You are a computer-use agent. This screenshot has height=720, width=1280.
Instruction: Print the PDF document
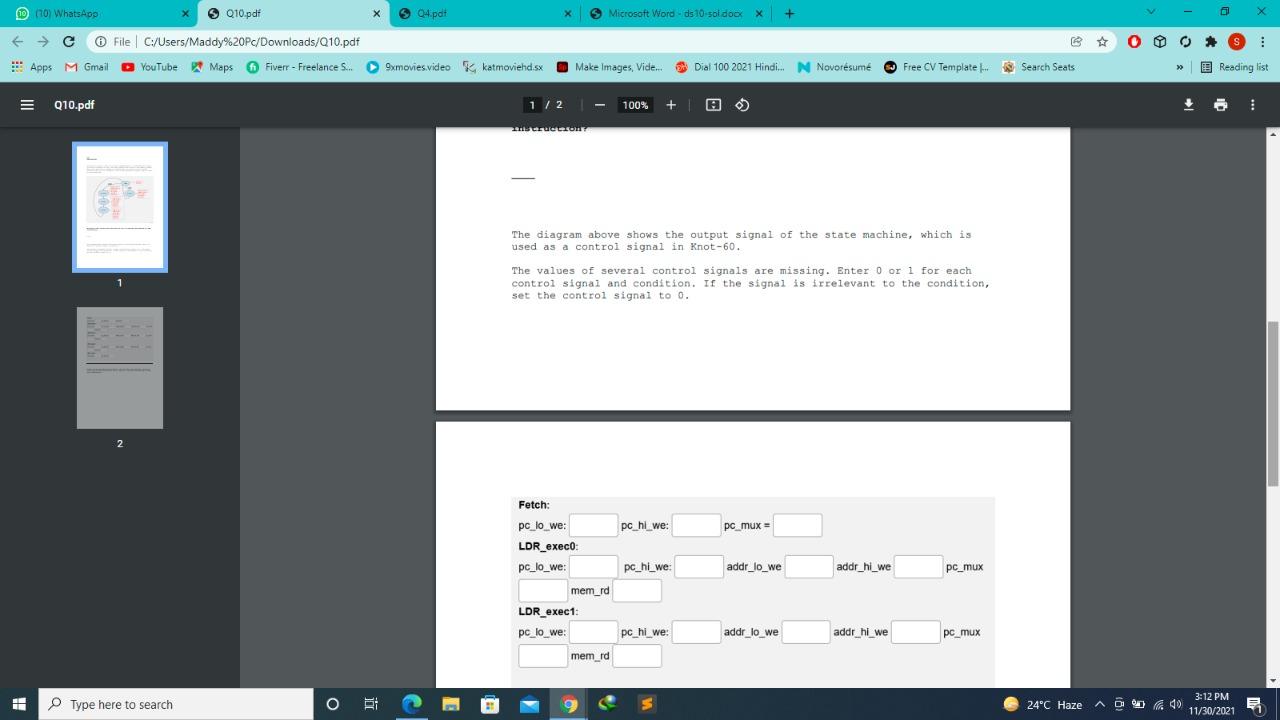[1220, 105]
